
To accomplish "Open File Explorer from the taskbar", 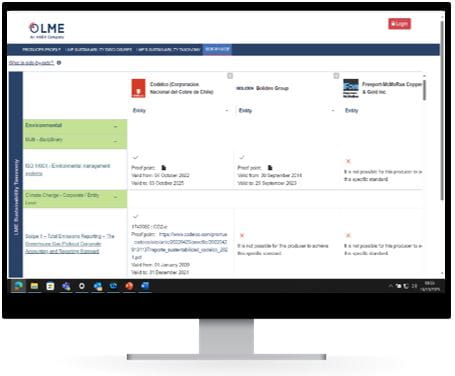I will tap(34, 286).
